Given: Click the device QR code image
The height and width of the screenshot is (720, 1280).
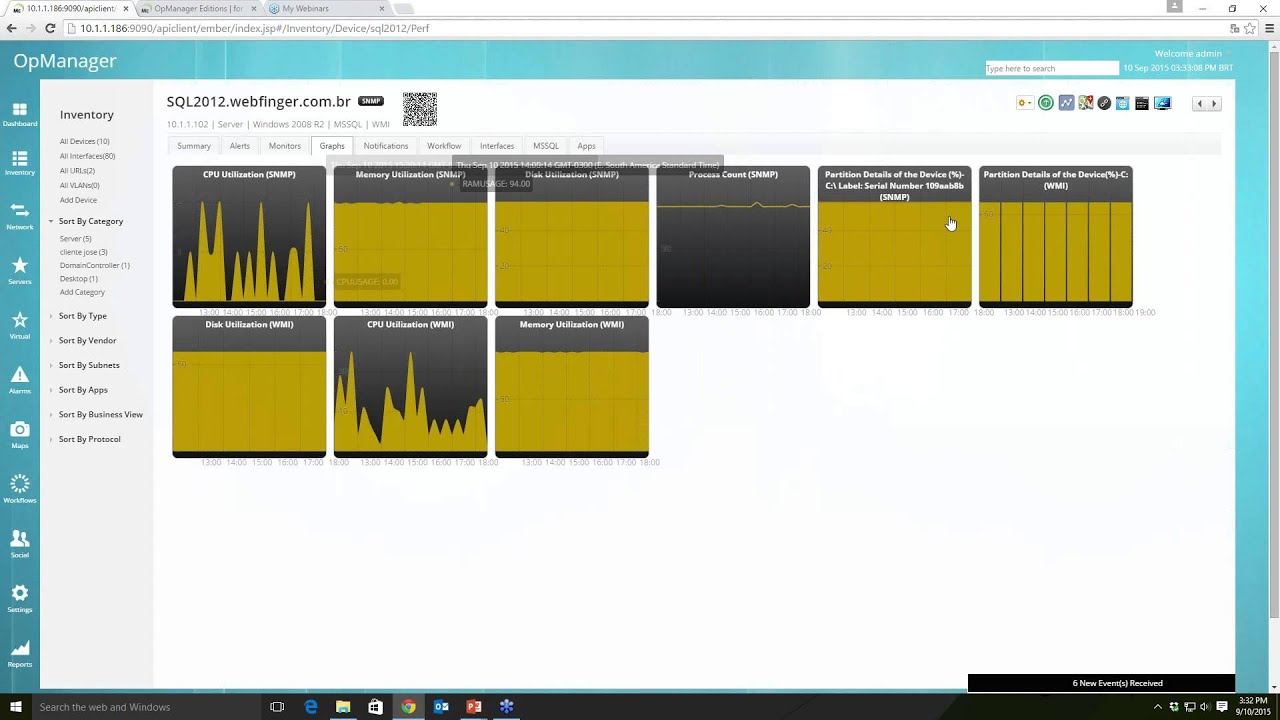Looking at the screenshot, I should [x=420, y=109].
